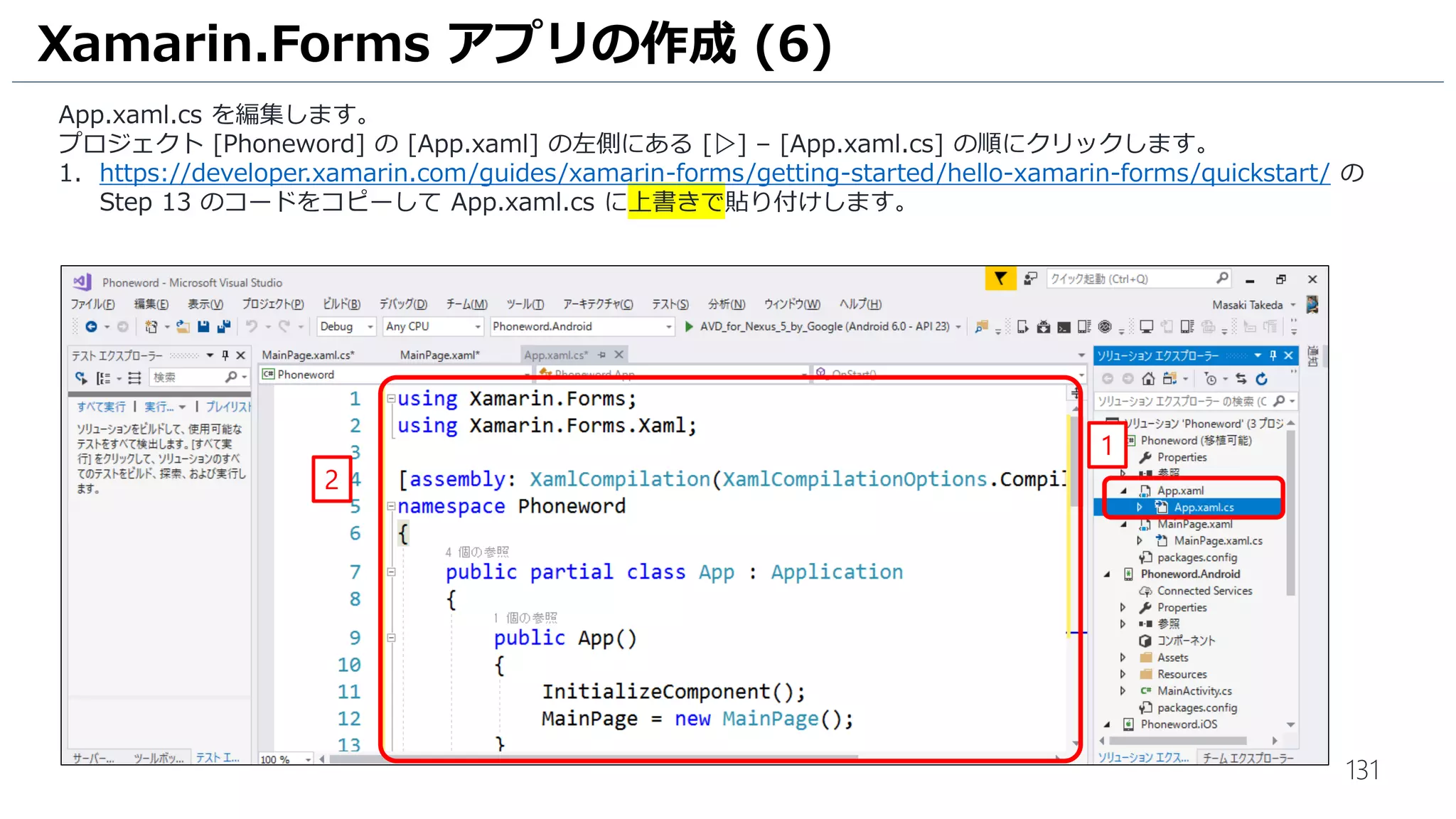Open the Android device monitor icon
This screenshot has height=819, width=1456.
click(1084, 326)
